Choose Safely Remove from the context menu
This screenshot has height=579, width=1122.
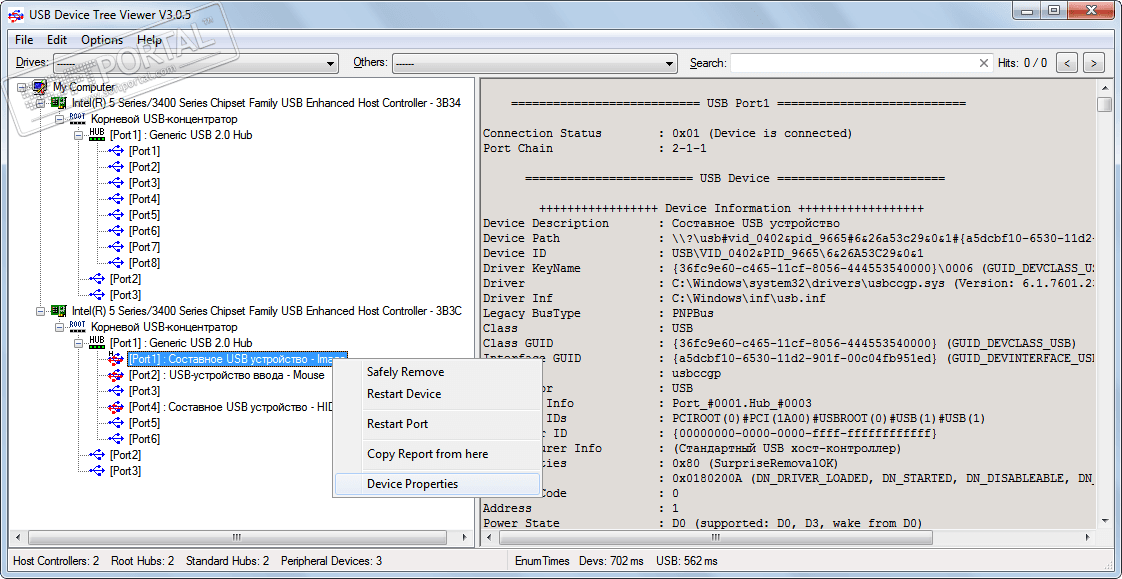coord(437,371)
